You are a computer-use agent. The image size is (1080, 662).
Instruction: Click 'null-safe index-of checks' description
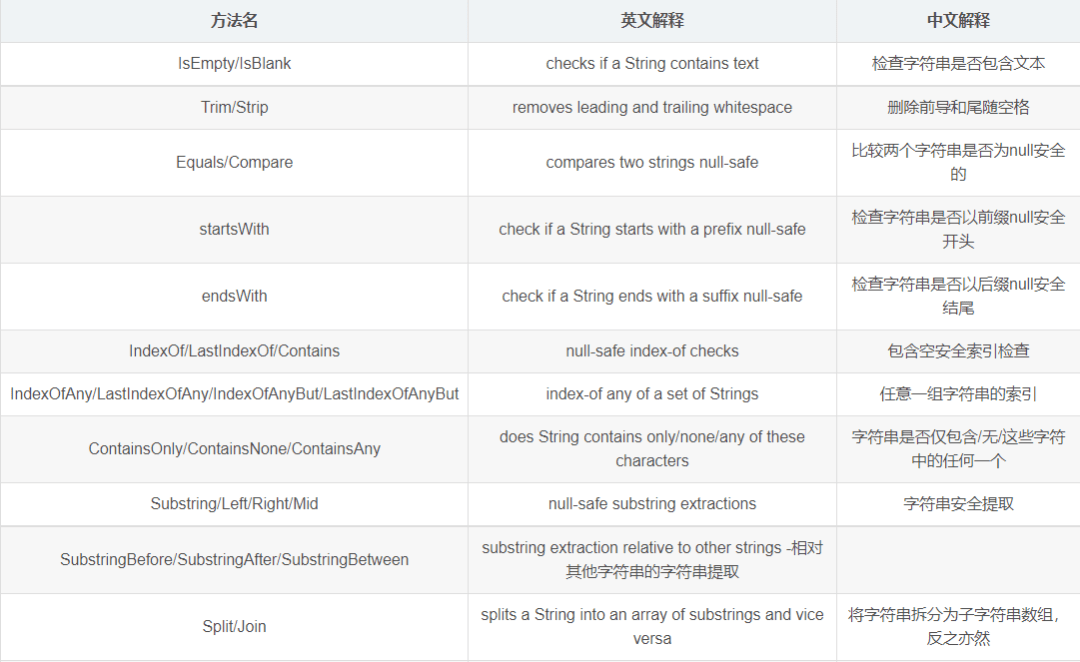pos(652,351)
